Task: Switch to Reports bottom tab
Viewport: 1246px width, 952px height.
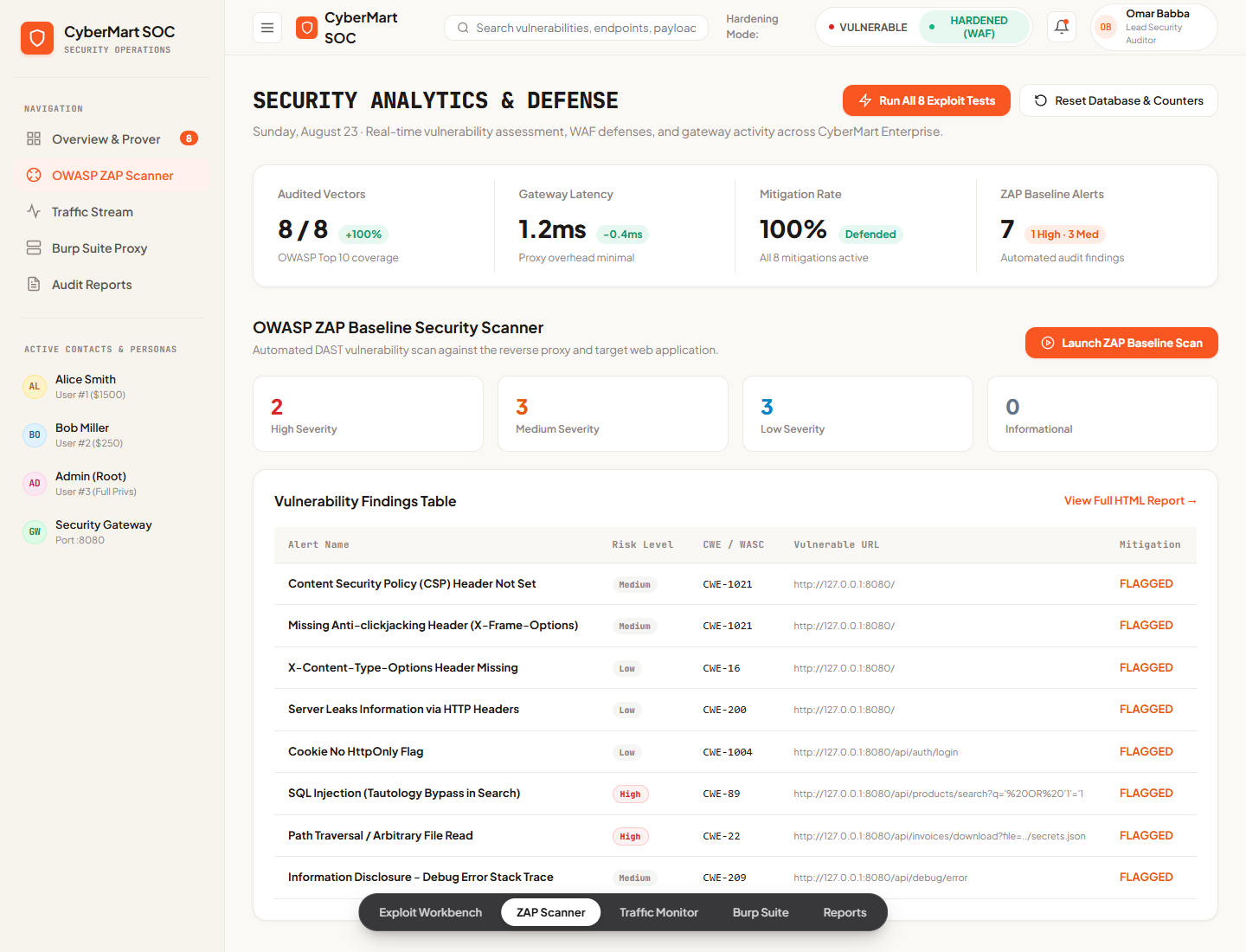Action: (x=845, y=912)
